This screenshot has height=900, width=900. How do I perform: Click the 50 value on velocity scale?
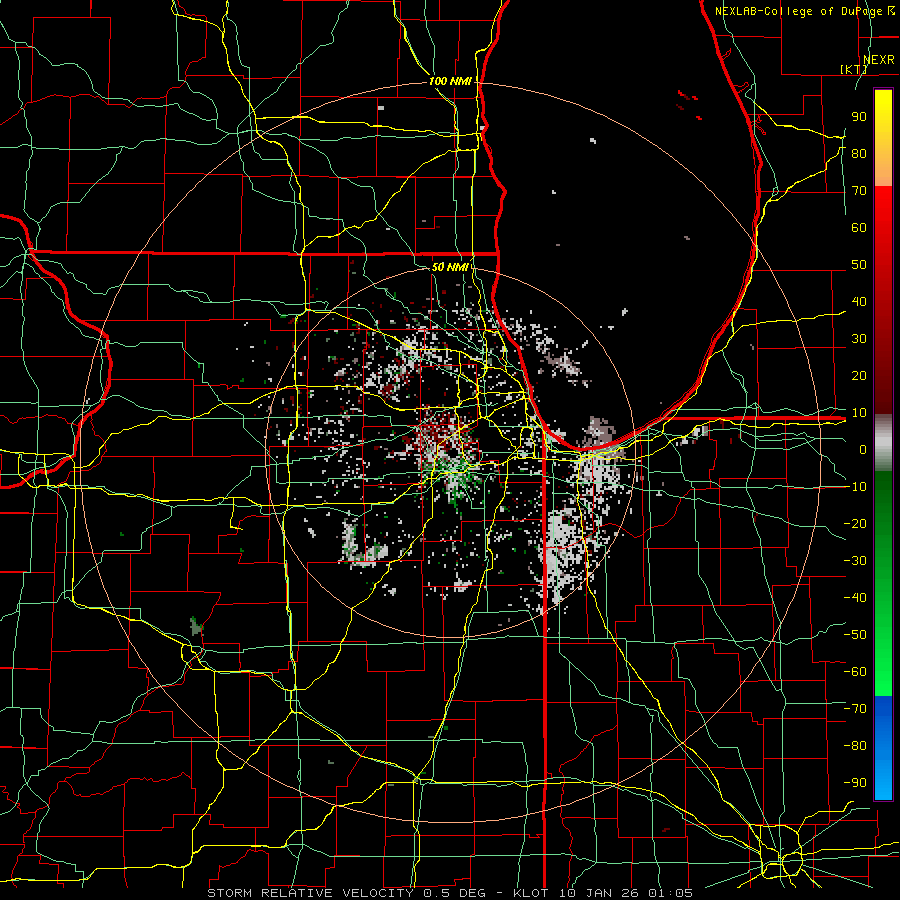click(x=859, y=265)
